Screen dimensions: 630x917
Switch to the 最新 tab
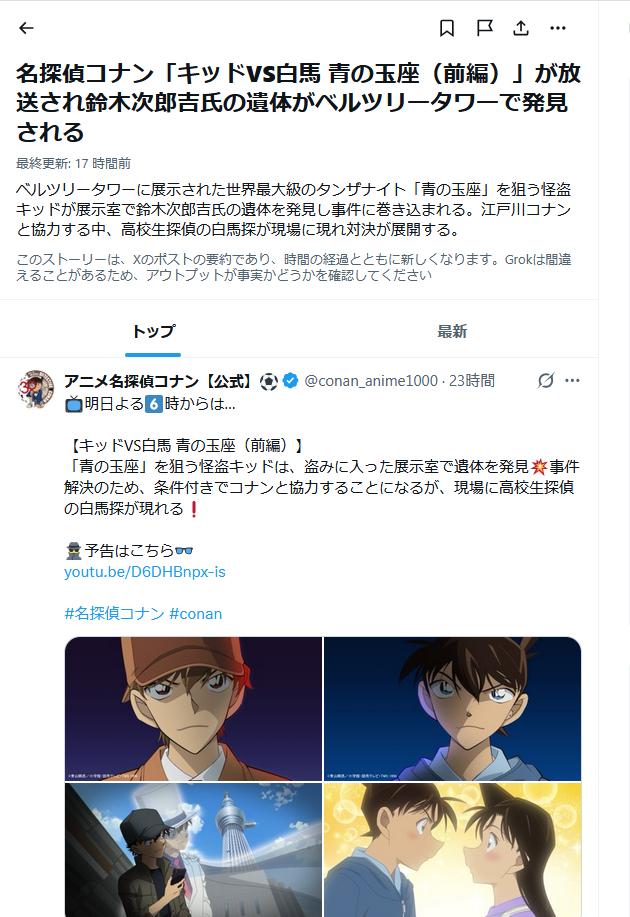click(452, 331)
